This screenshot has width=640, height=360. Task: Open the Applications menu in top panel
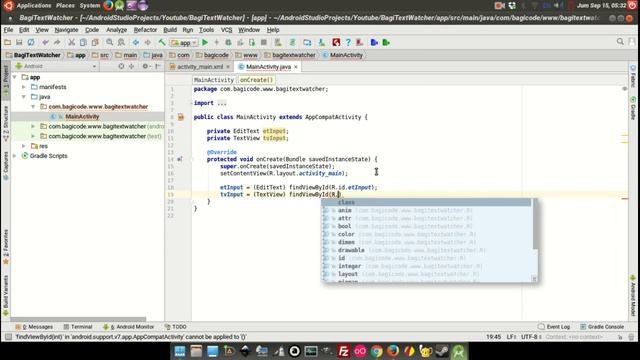(34, 5)
